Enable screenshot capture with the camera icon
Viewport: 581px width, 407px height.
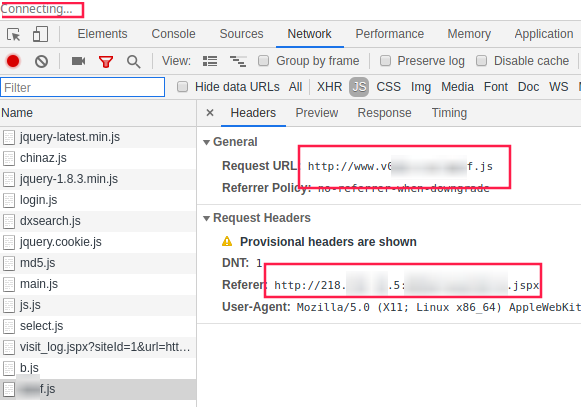[78, 61]
